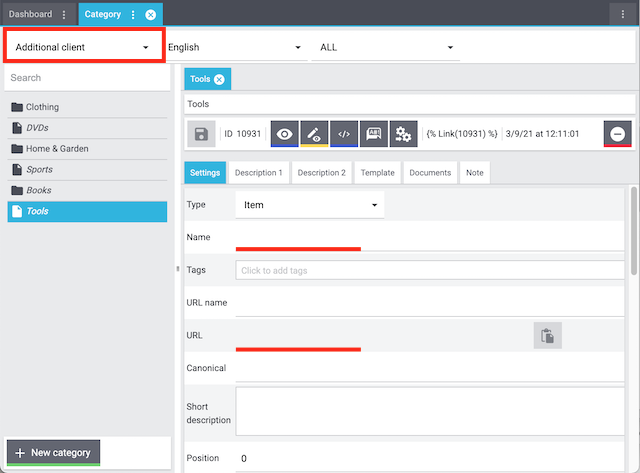Select the Home & Garden category
The height and width of the screenshot is (473, 640).
[57, 149]
